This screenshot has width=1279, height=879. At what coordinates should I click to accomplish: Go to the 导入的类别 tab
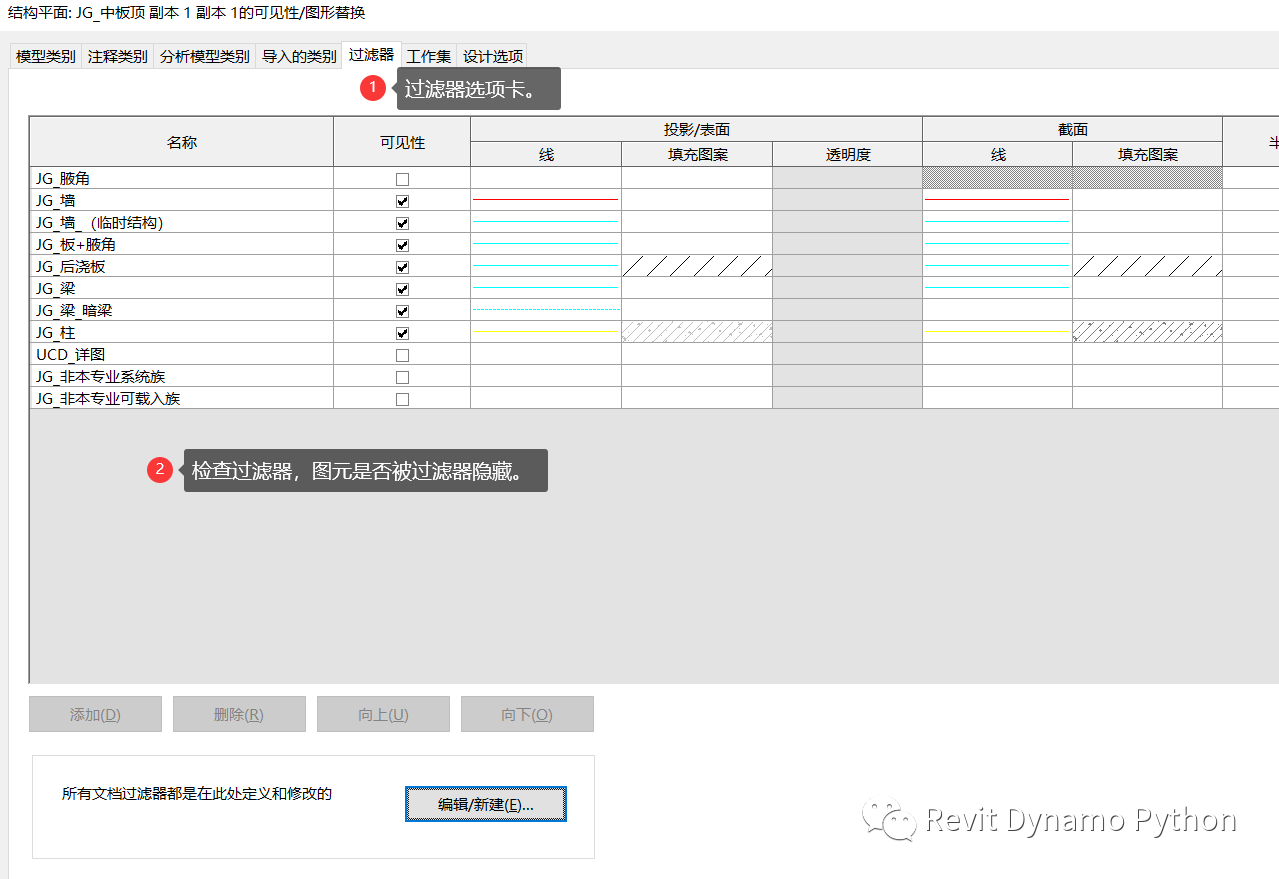(299, 57)
